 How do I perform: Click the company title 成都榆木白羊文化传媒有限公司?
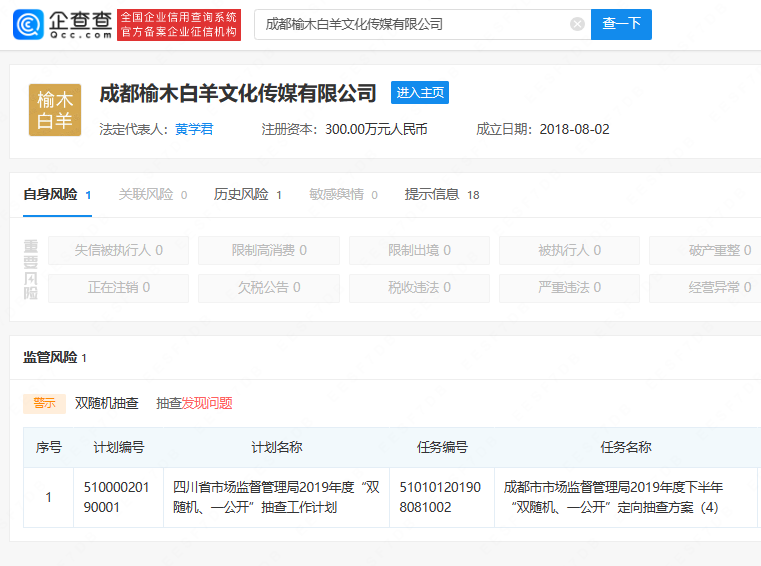click(238, 93)
